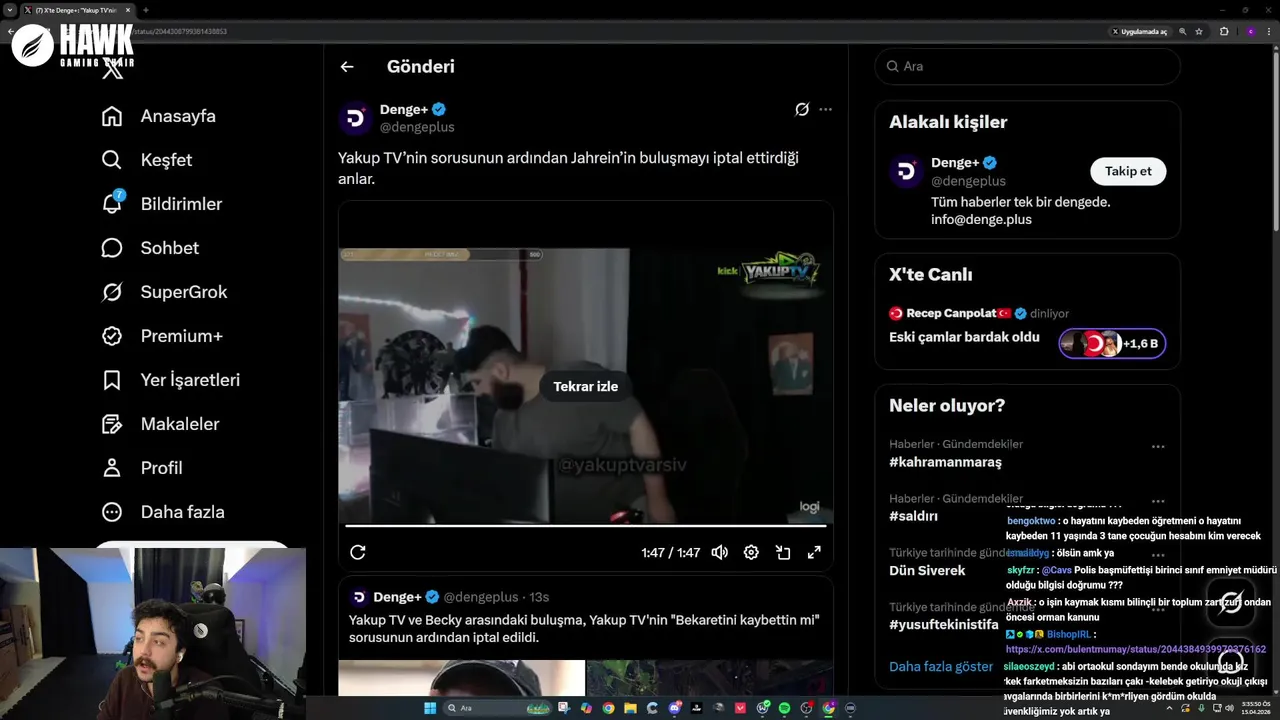Open browser profile avatar
The height and width of the screenshot is (720, 1280).
click(x=1250, y=31)
